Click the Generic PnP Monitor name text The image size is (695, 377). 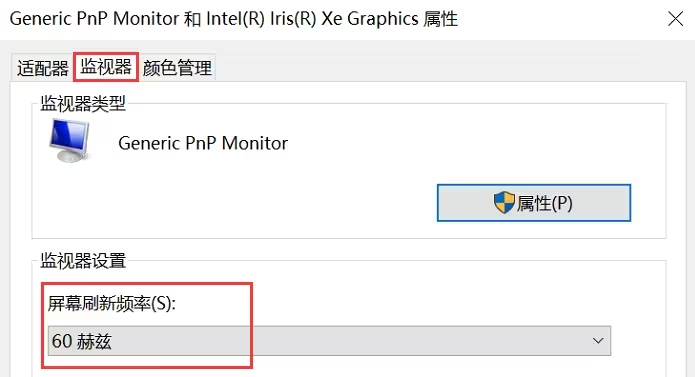203,143
